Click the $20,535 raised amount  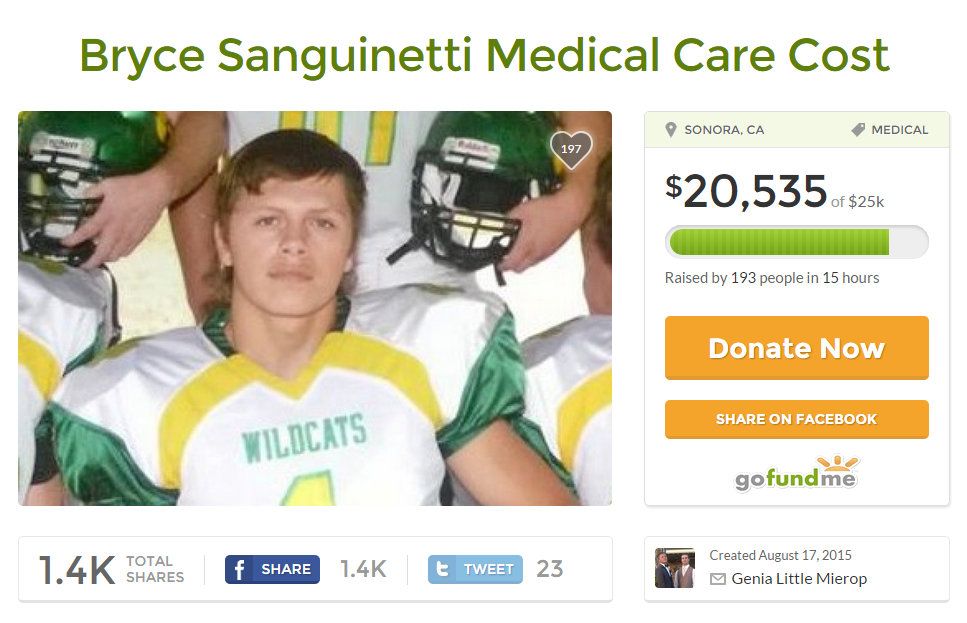point(746,191)
